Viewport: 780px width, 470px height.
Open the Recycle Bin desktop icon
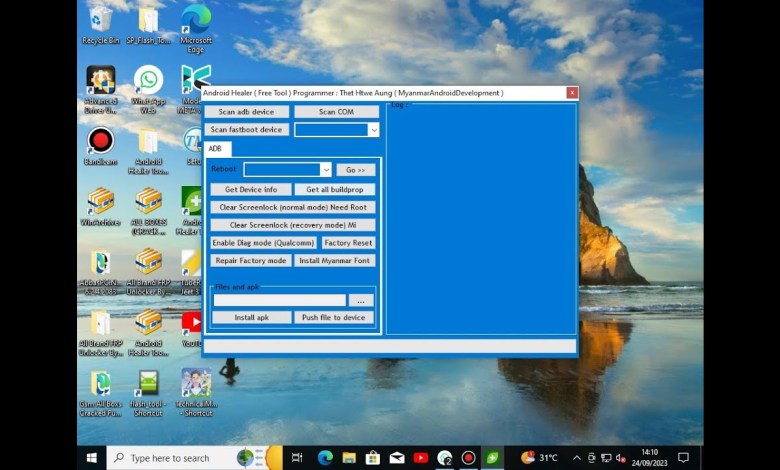[100, 20]
